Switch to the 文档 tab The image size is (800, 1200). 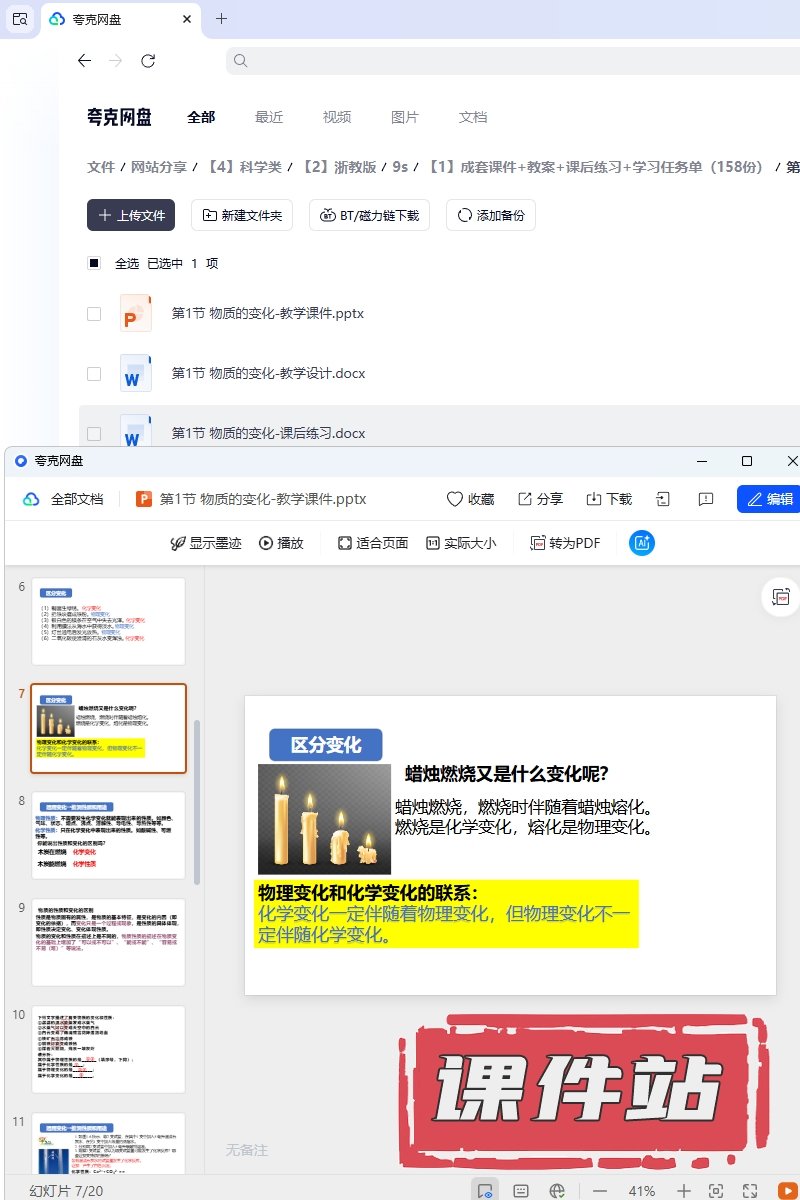[x=472, y=117]
